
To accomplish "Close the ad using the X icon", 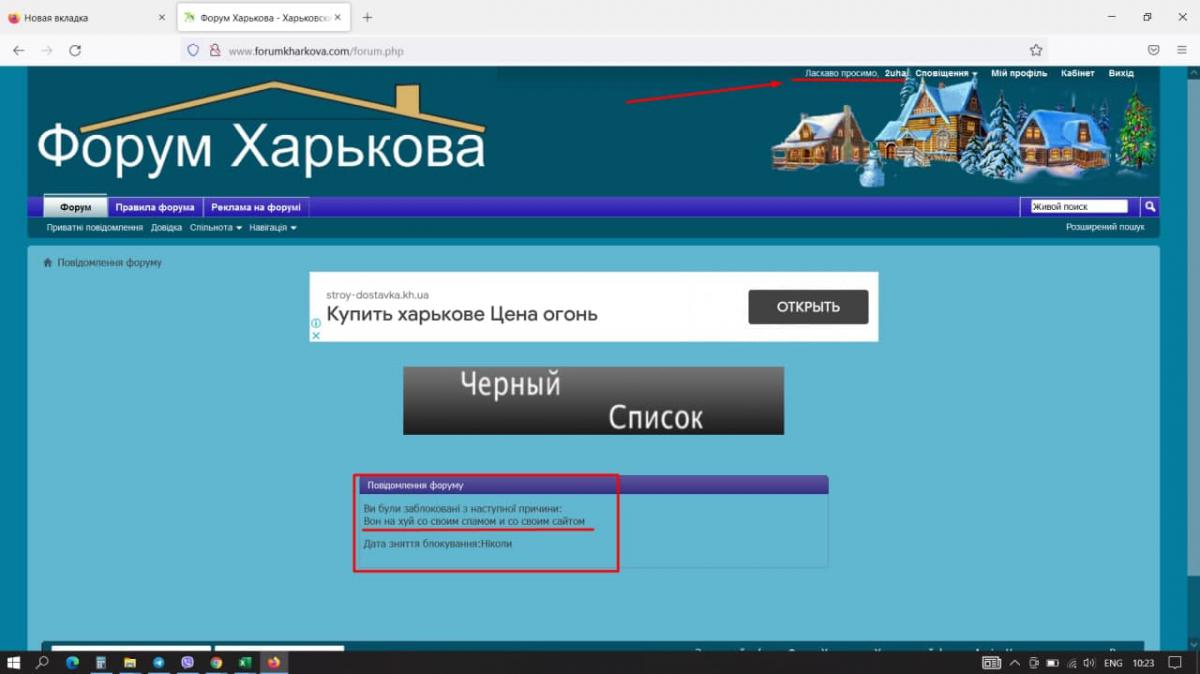I will (x=316, y=336).
